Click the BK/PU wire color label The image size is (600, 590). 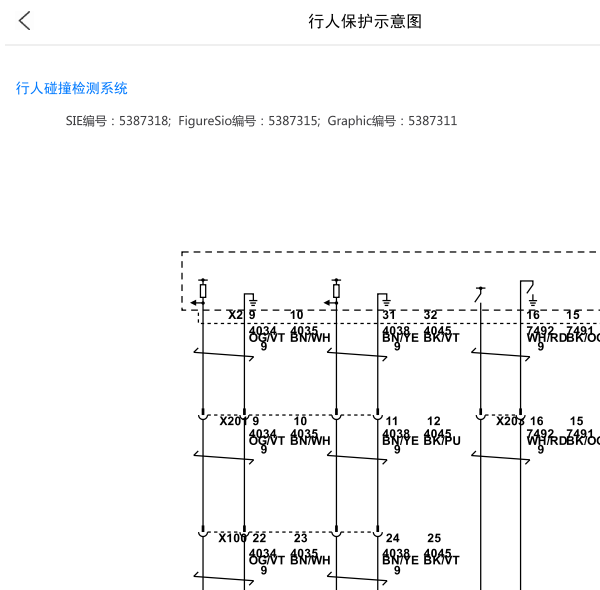click(442, 441)
